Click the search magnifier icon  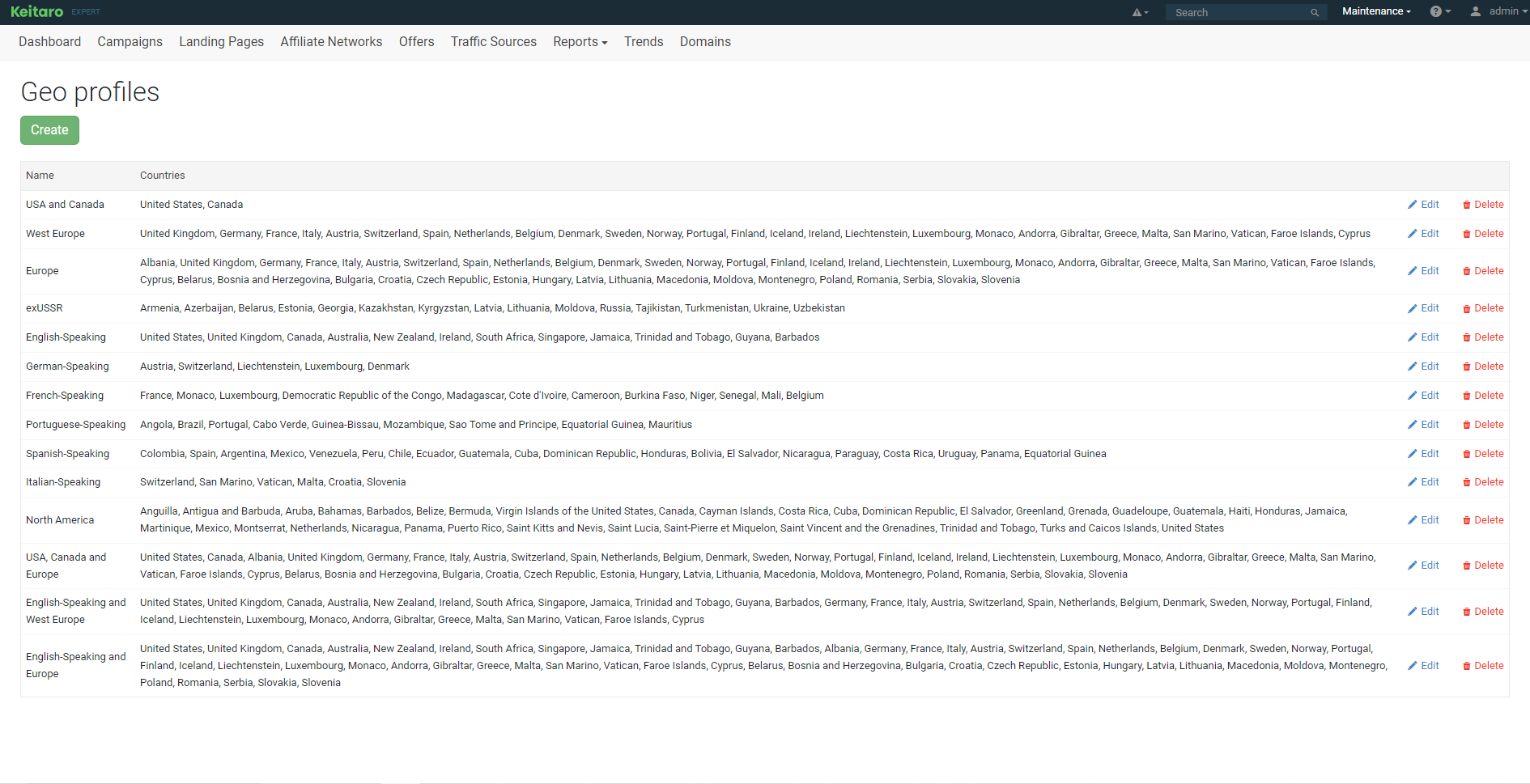[x=1315, y=12]
